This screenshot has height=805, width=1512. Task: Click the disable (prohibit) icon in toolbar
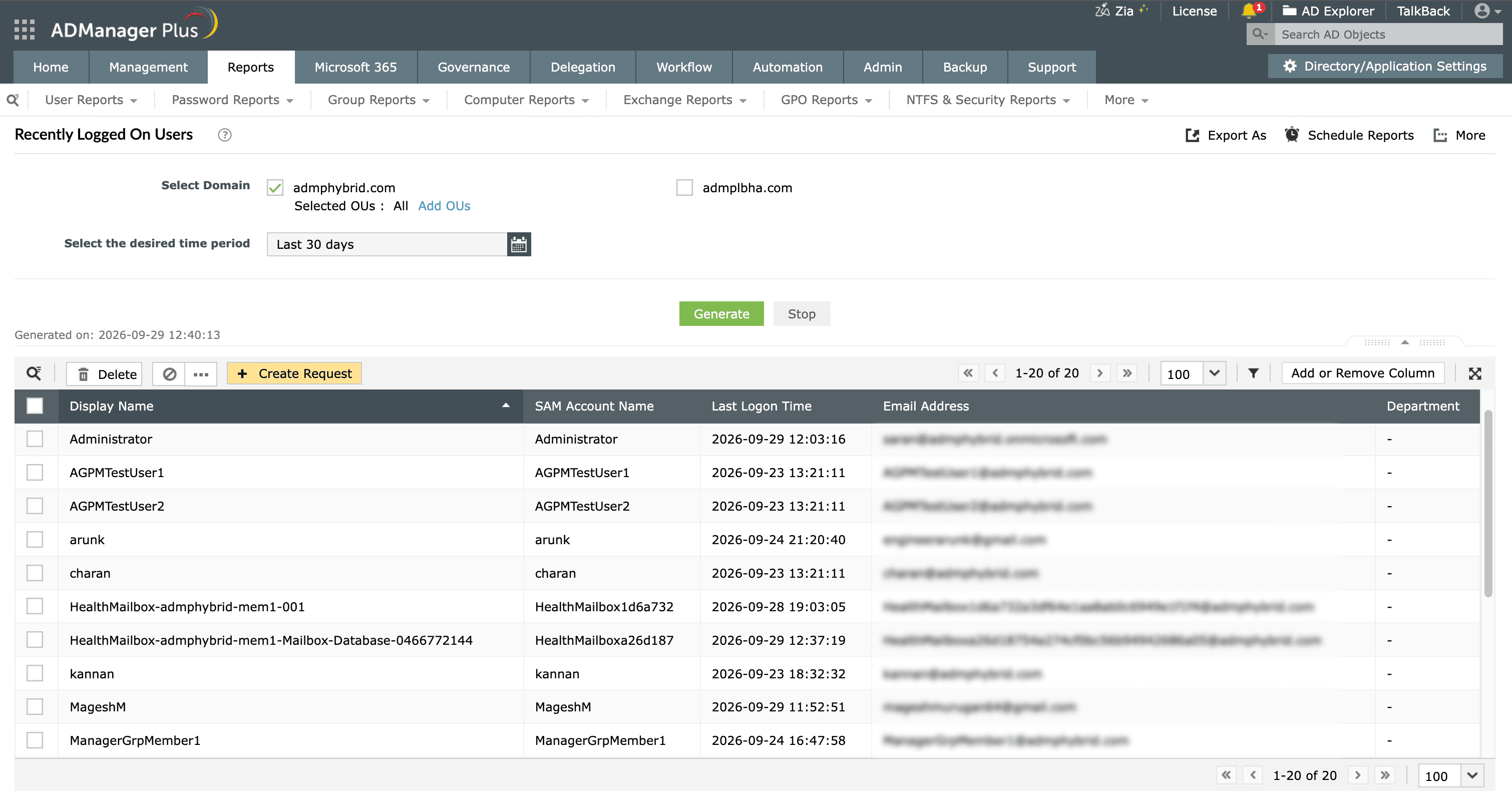coord(169,374)
